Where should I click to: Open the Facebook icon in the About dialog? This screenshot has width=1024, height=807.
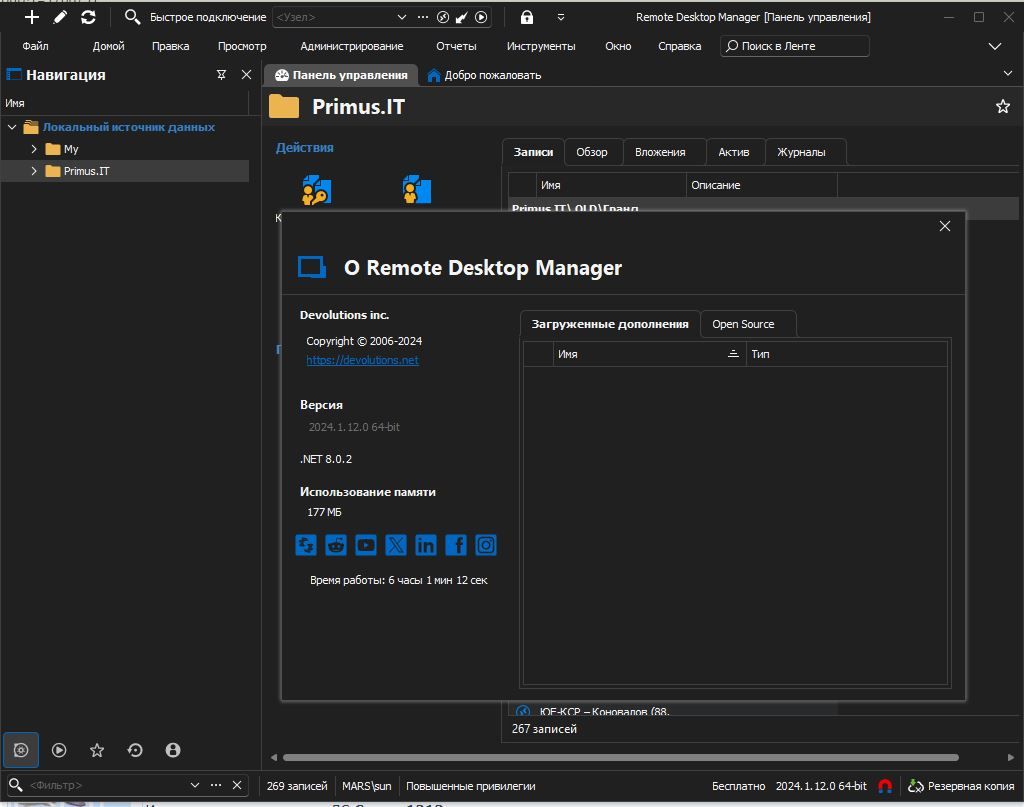(456, 545)
